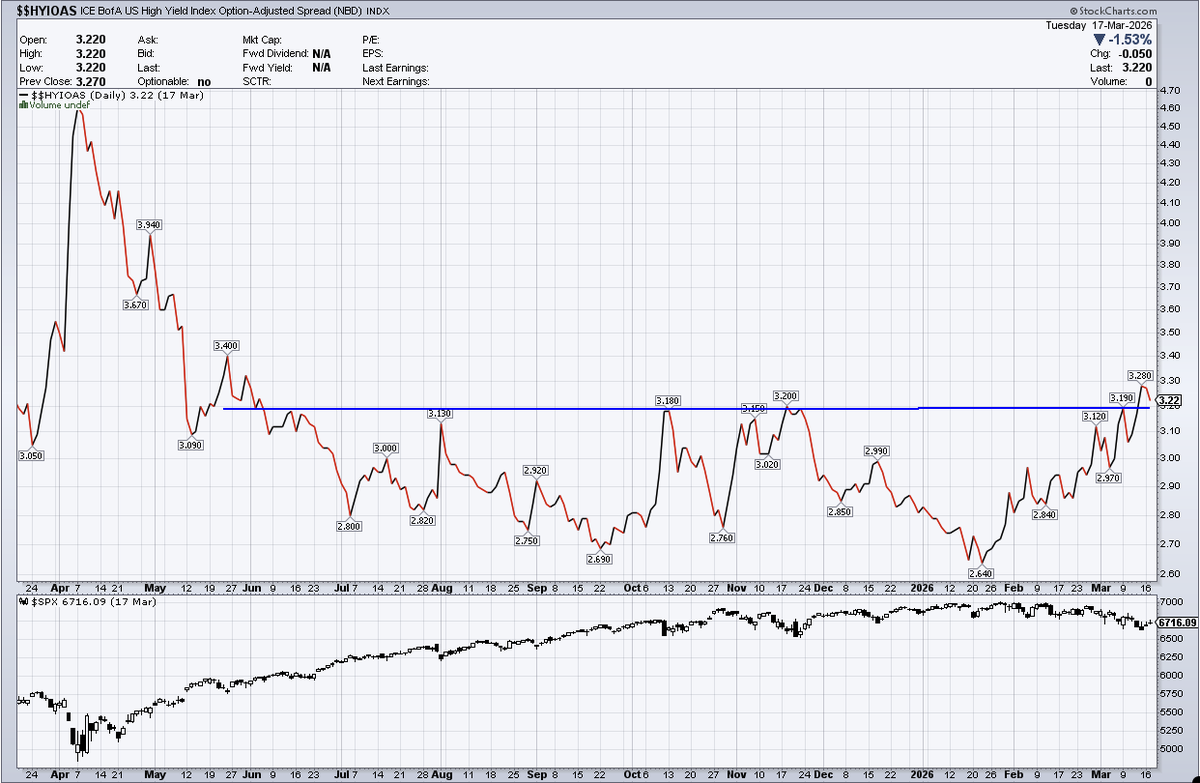The image size is (1200, 783).
Task: Click the 3.000 peak label
Action: [x=386, y=448]
